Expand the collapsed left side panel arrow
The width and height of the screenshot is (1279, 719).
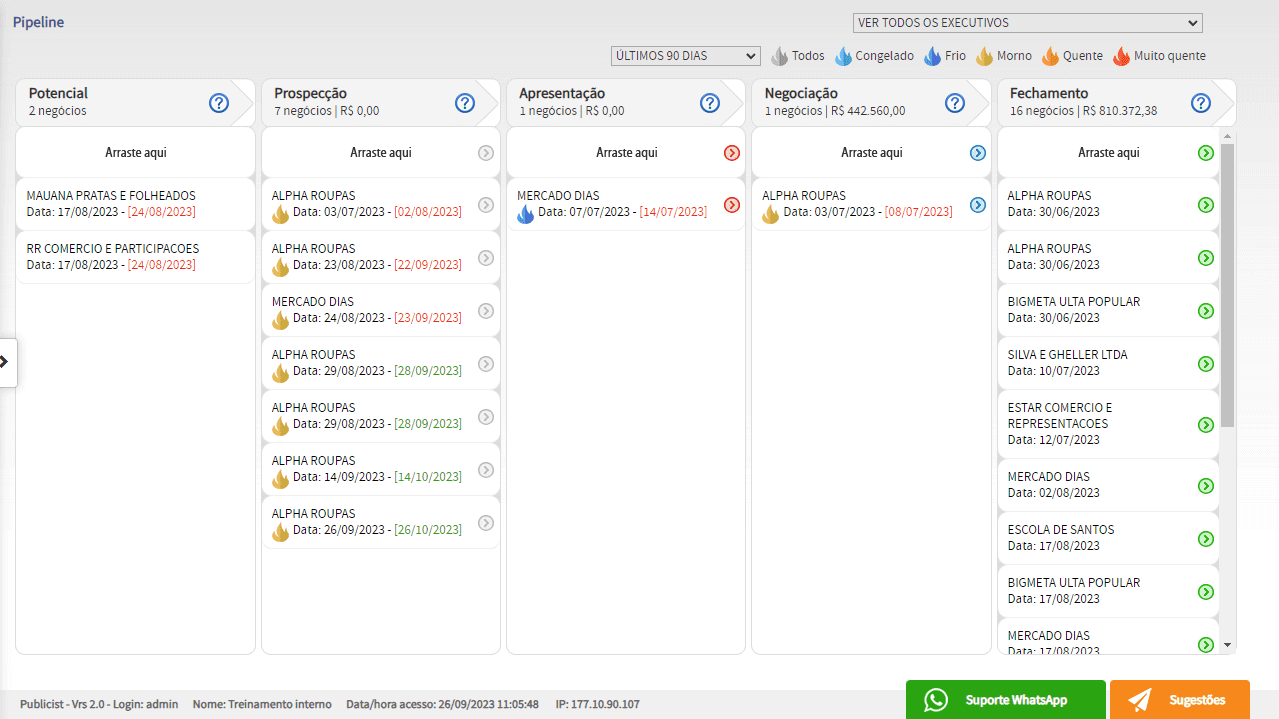pyautogui.click(x=6, y=362)
